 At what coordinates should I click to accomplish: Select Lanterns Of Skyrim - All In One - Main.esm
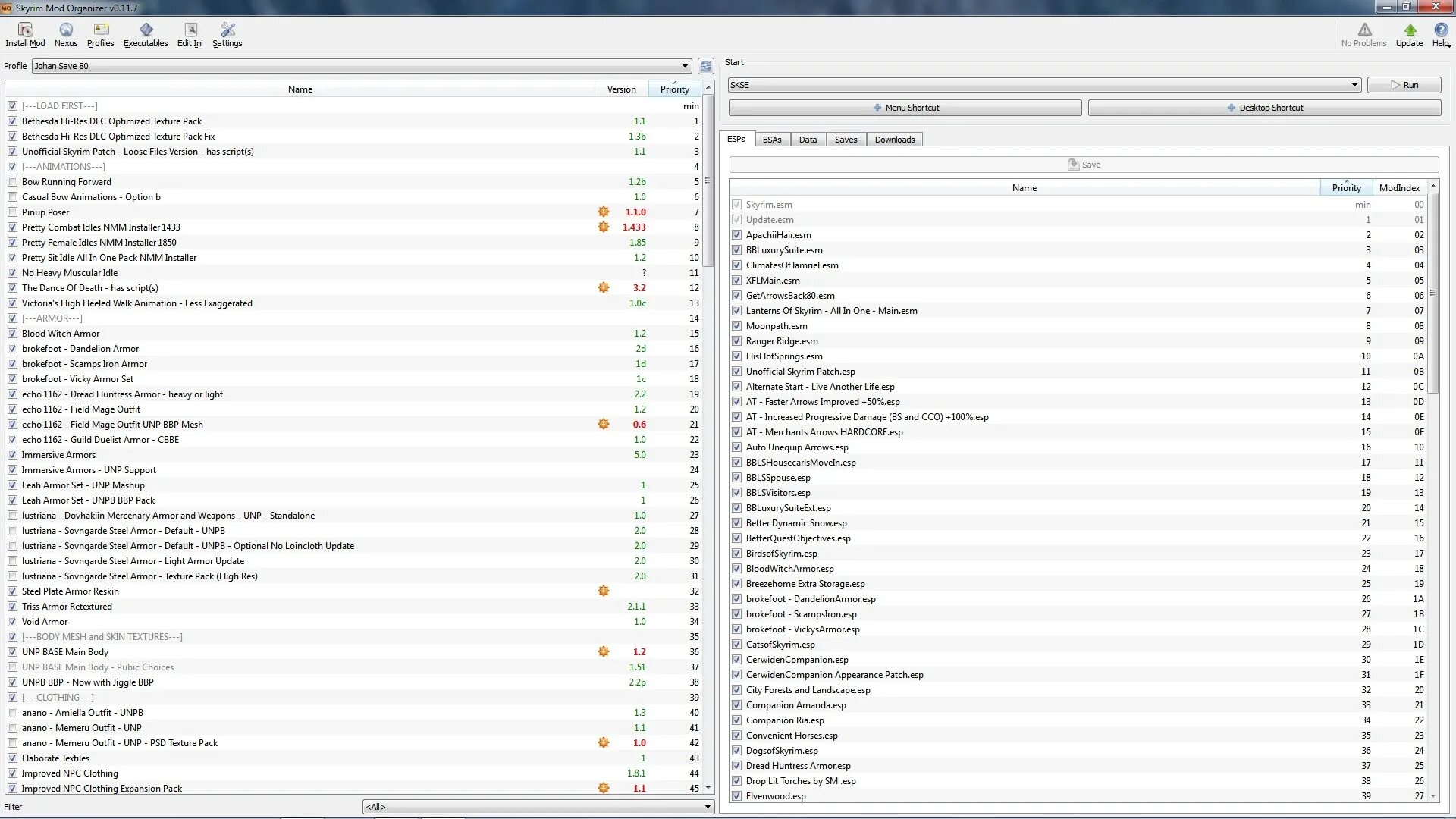pos(1078,311)
